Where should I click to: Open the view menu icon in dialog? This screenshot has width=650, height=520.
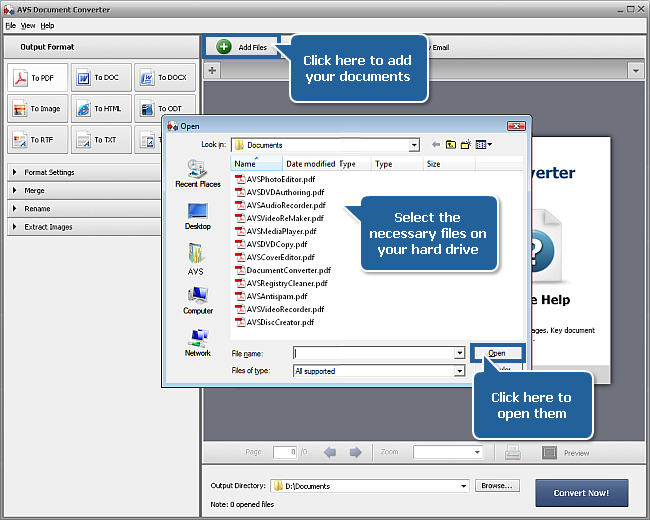click(483, 144)
